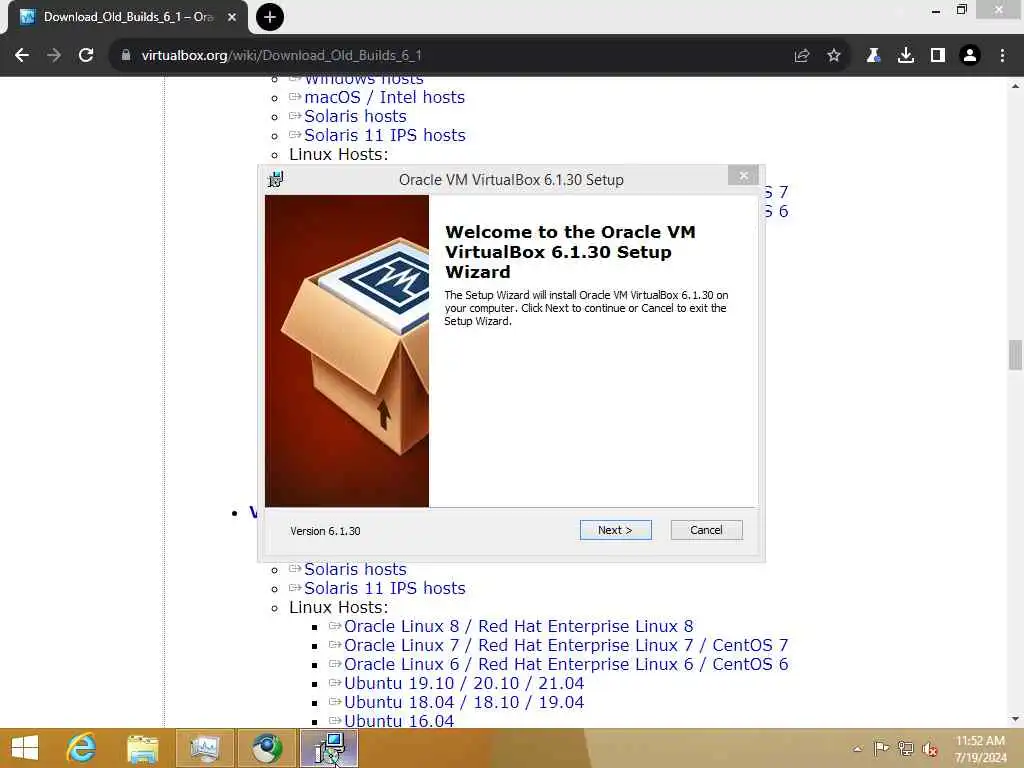Switch to the VirtualBox installer taskbar icon
This screenshot has height=768, width=1024.
[329, 748]
